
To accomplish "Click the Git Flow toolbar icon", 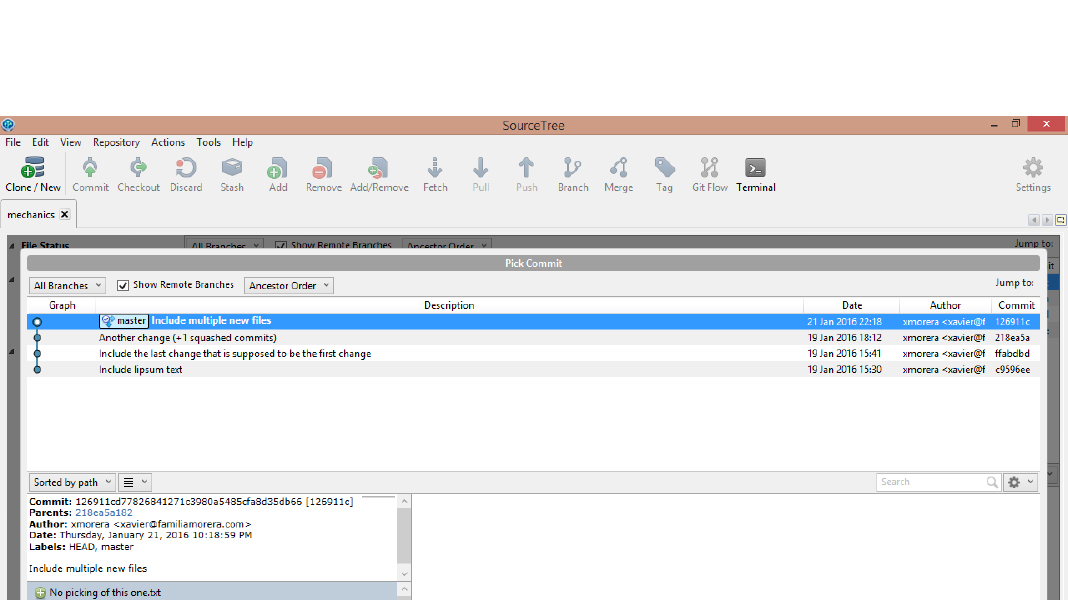I will point(709,168).
